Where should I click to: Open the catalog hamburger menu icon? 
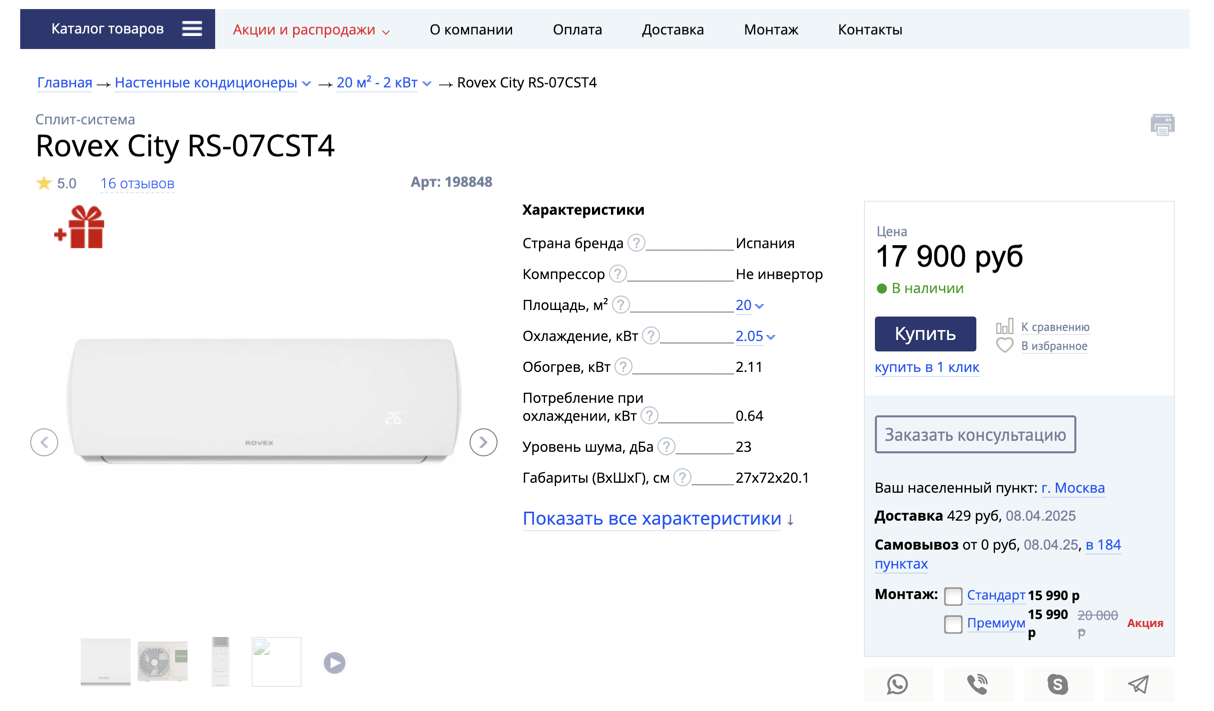click(192, 29)
